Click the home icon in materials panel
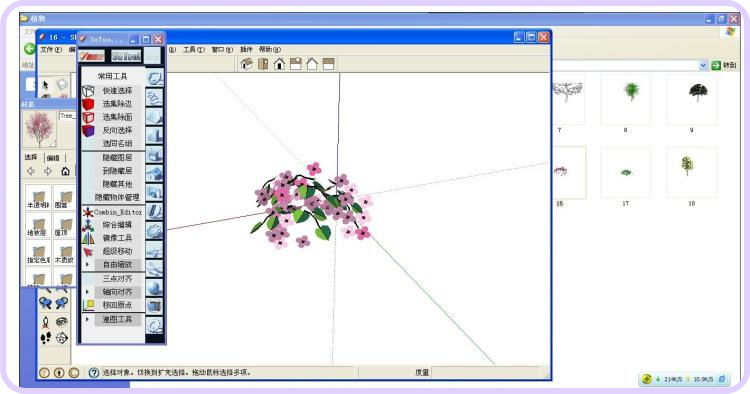The width and height of the screenshot is (750, 394). pyautogui.click(x=65, y=171)
